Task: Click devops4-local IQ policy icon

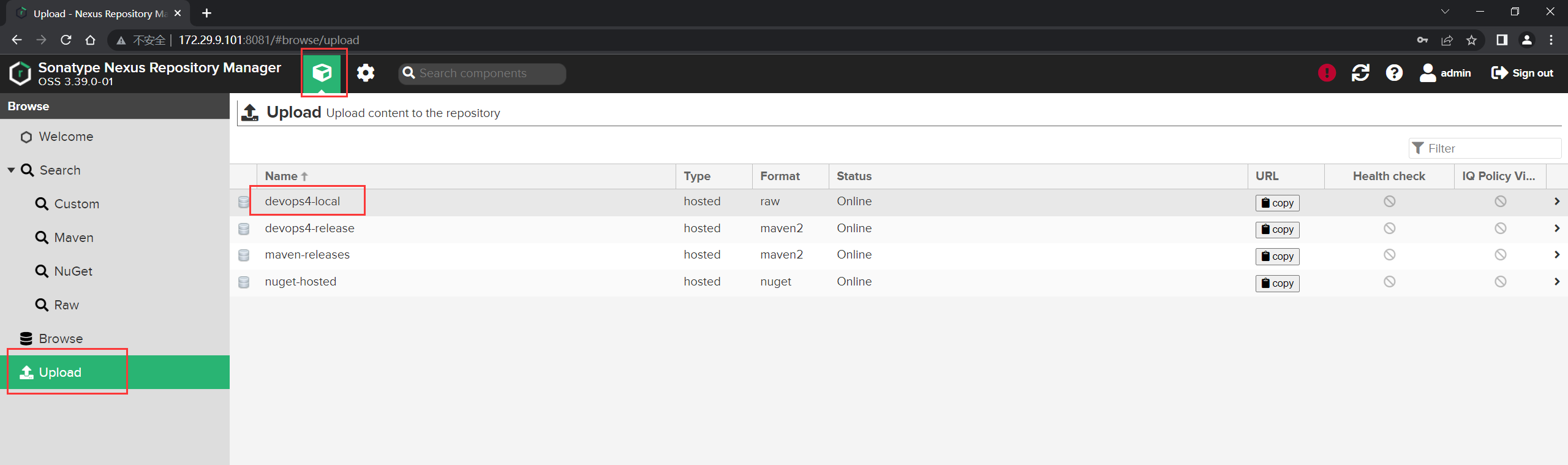Action: tap(1500, 202)
